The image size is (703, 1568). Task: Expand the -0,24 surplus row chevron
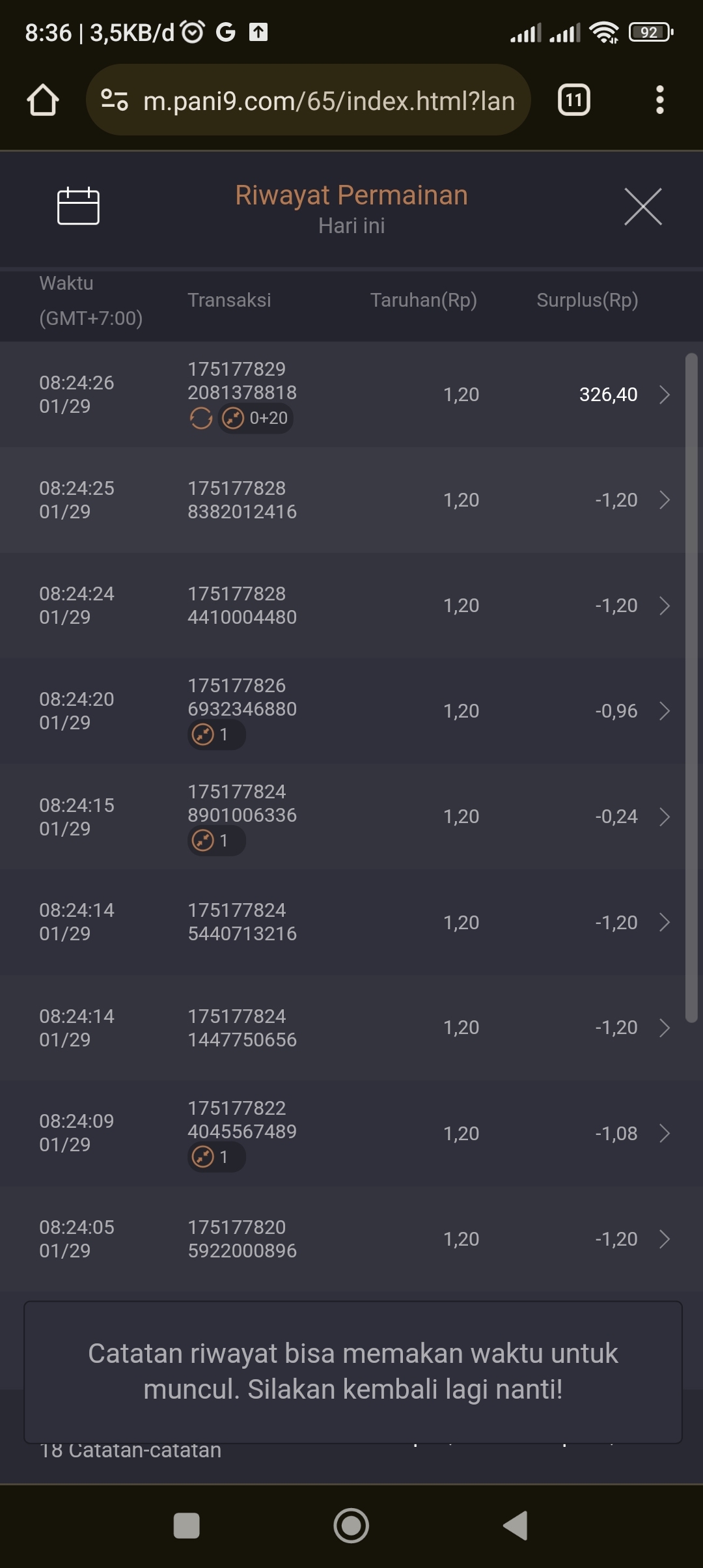pyautogui.click(x=664, y=817)
